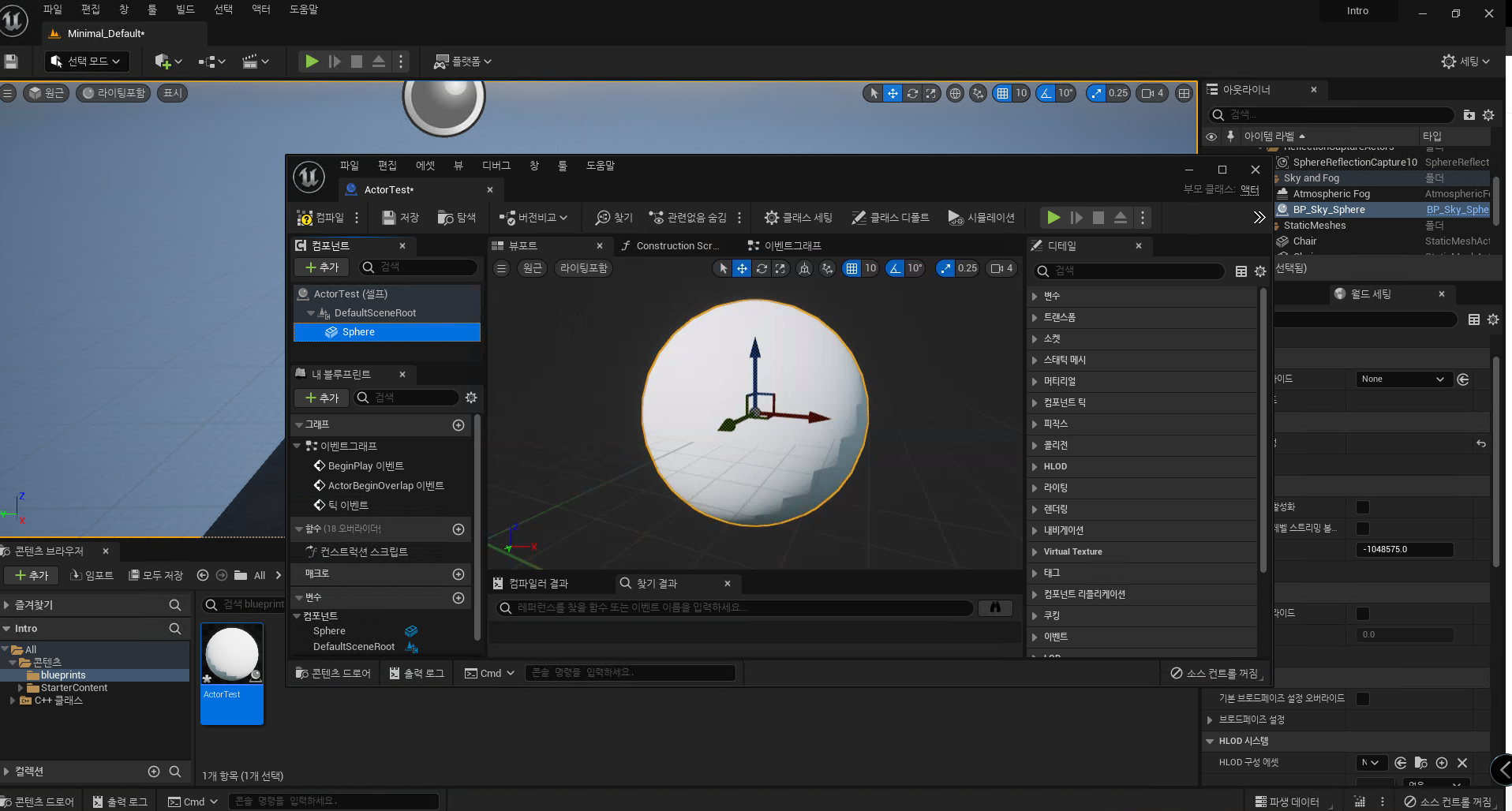Toggle scale snapping in blueprint viewport
This screenshot has height=811, width=1512.
pyautogui.click(x=945, y=268)
